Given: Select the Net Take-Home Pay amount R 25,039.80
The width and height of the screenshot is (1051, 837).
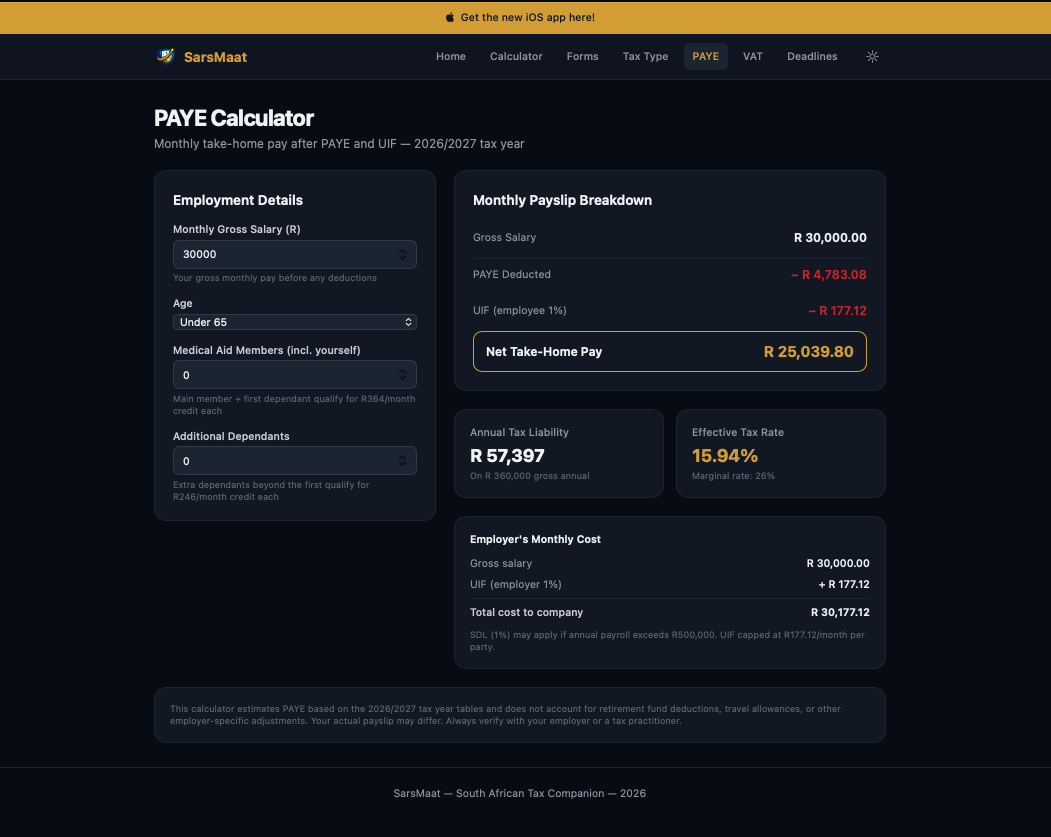Looking at the screenshot, I should (x=808, y=352).
